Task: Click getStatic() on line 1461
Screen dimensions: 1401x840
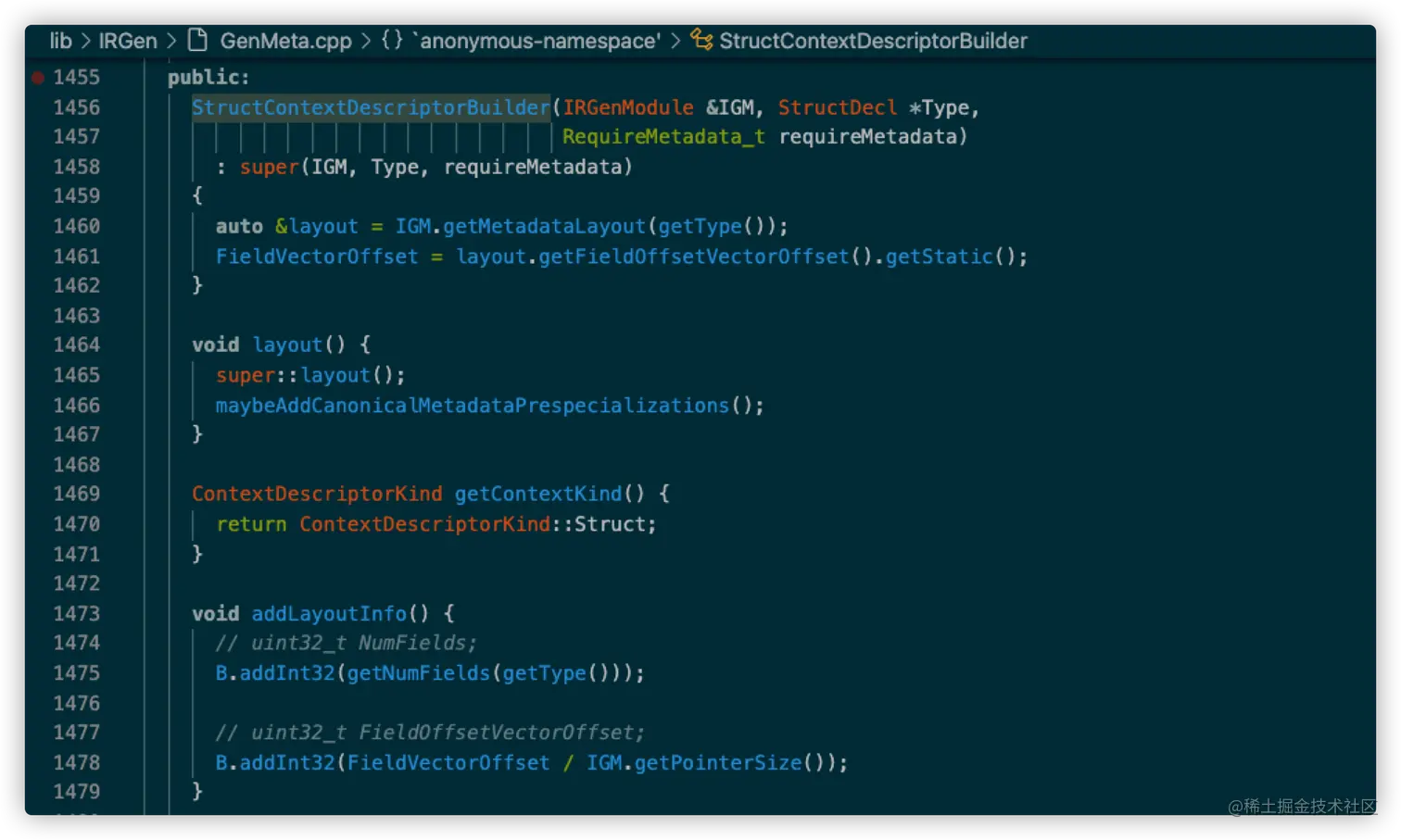Action: point(951,257)
